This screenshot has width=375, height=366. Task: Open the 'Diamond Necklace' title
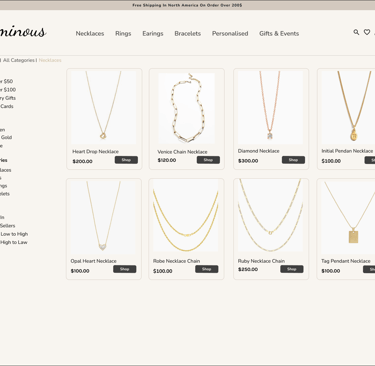[259, 151]
